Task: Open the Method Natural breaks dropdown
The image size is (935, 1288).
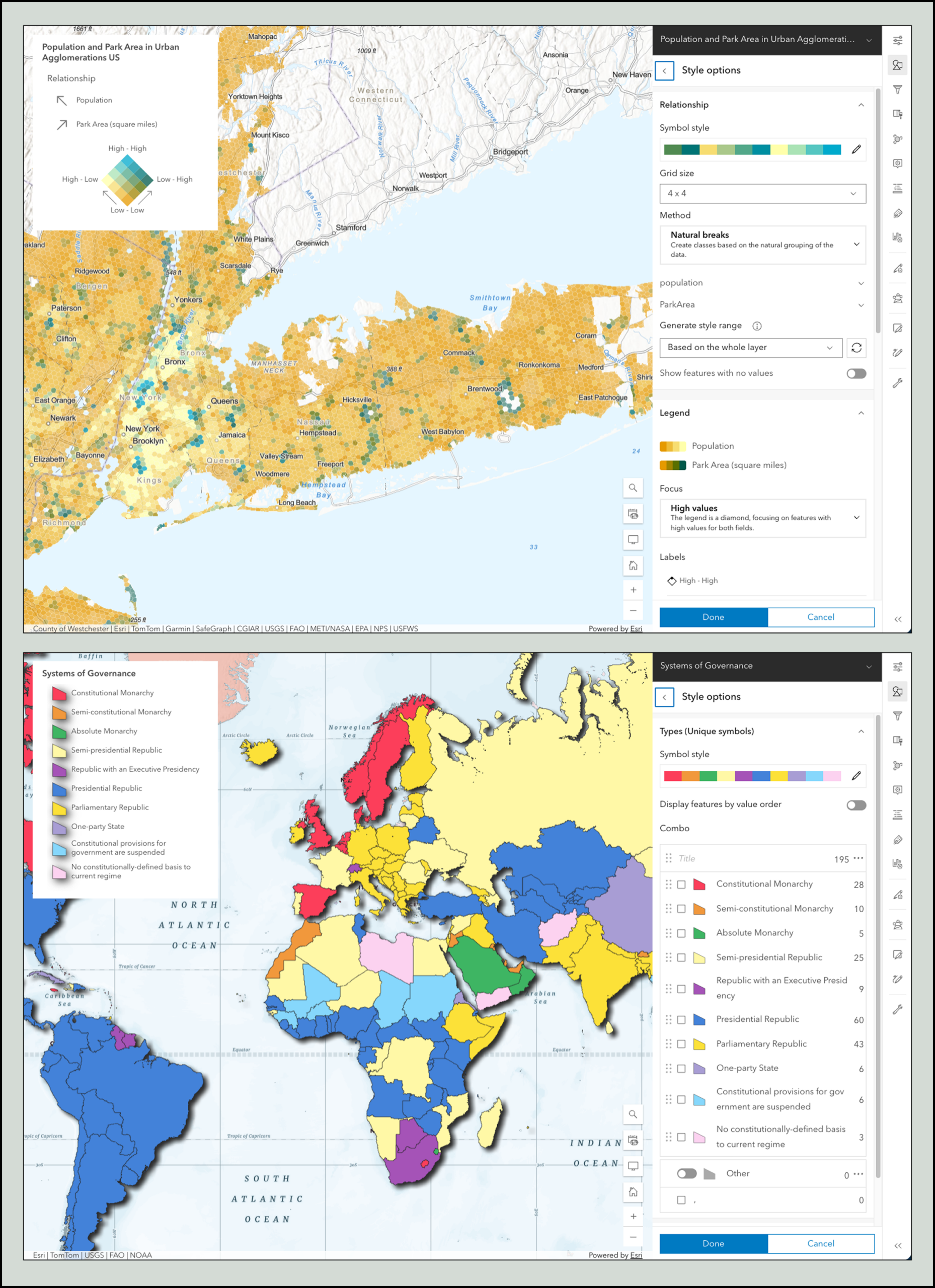Action: pyautogui.click(x=762, y=245)
